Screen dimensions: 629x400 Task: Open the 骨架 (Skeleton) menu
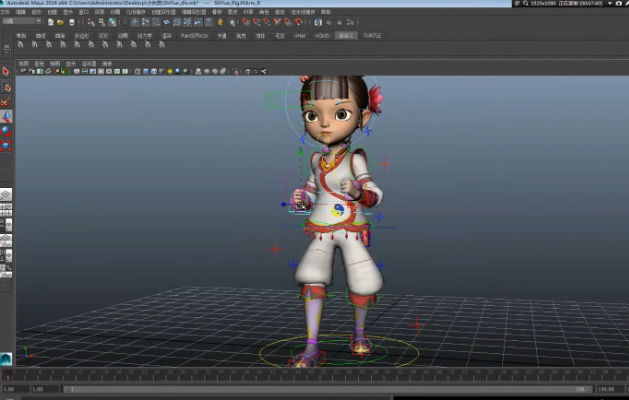pyautogui.click(x=217, y=12)
